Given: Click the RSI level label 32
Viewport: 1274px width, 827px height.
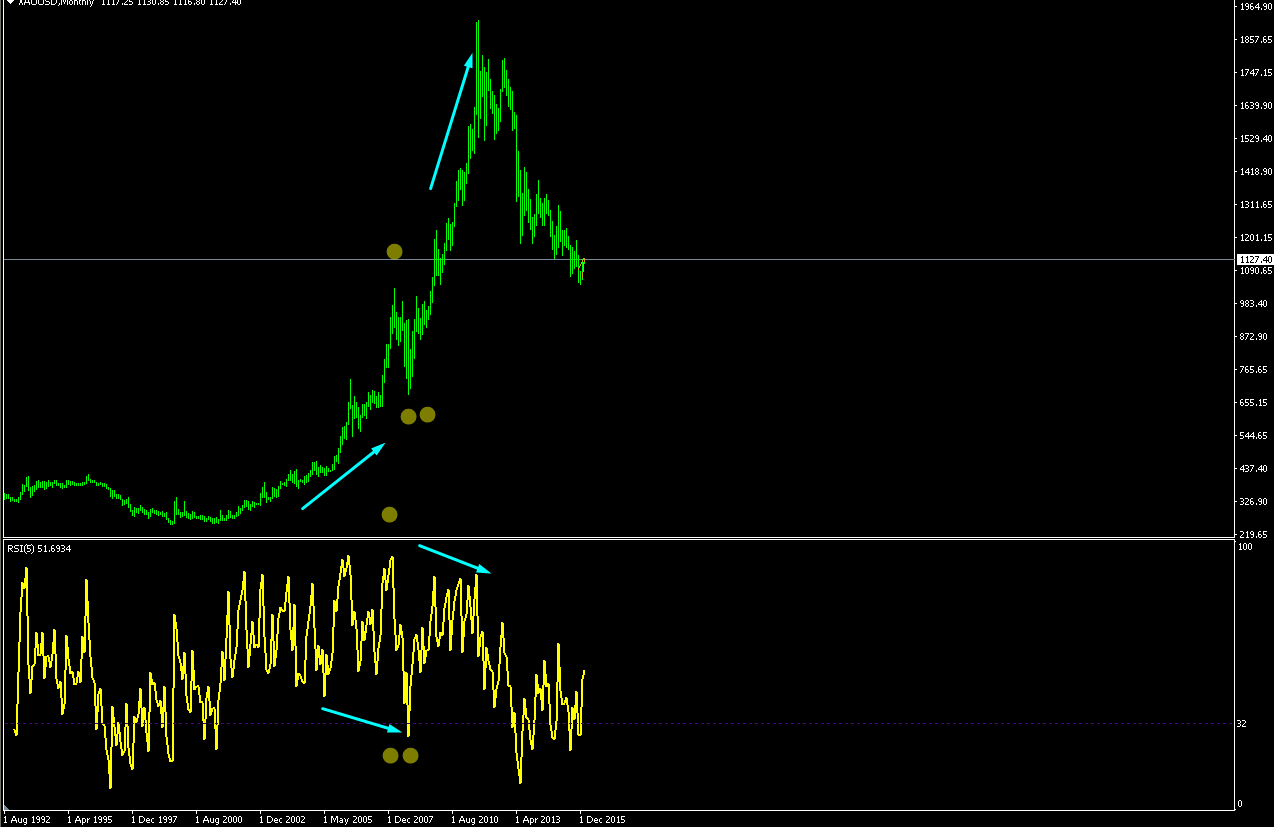Looking at the screenshot, I should [1242, 723].
